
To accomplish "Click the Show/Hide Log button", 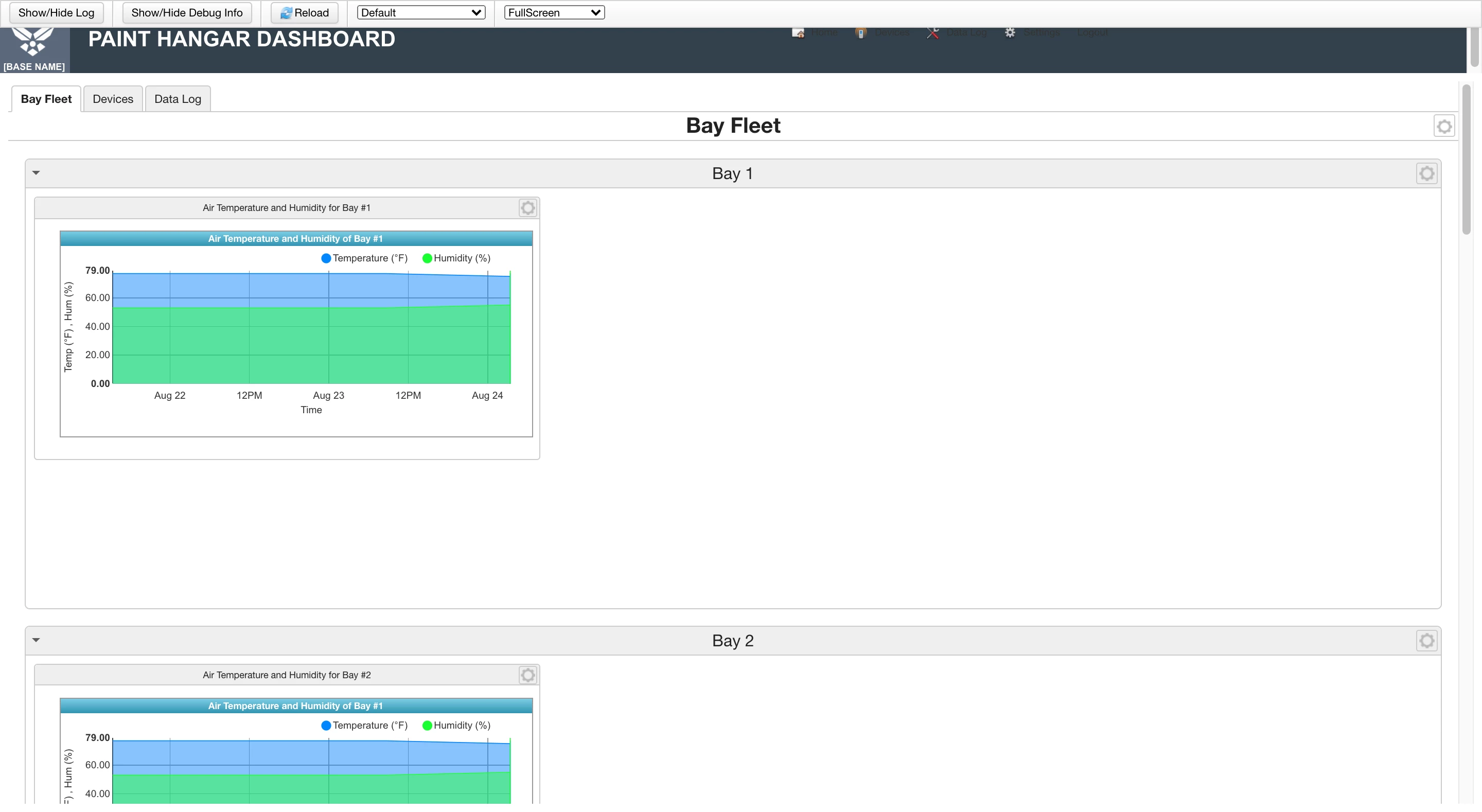I will 57,13.
